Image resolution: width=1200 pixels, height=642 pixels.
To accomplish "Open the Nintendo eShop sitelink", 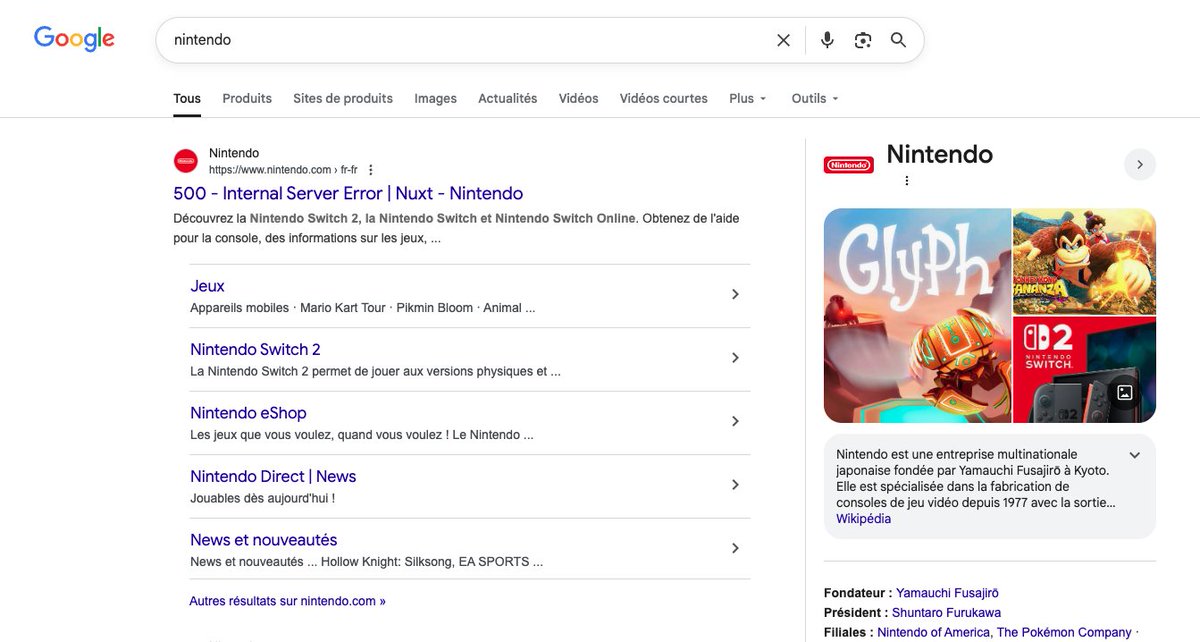I will [x=249, y=413].
